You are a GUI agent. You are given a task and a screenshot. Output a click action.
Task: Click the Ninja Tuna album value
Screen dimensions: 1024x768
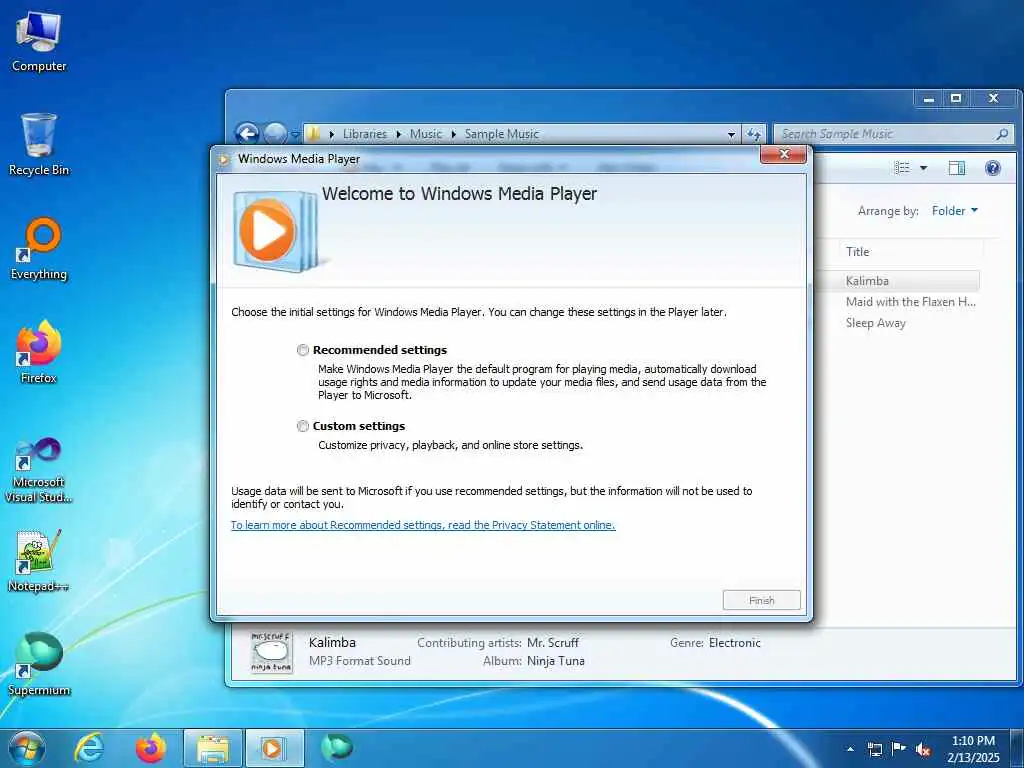[555, 661]
